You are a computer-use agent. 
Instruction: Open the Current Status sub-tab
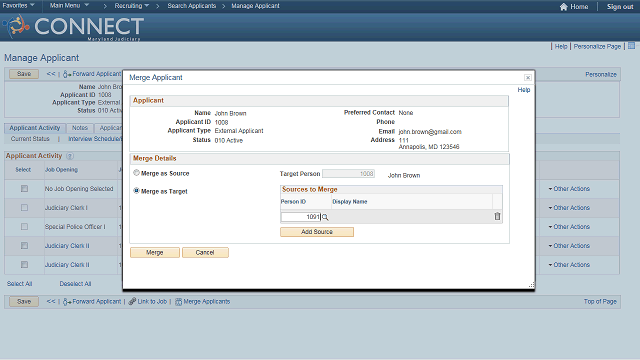[30, 139]
